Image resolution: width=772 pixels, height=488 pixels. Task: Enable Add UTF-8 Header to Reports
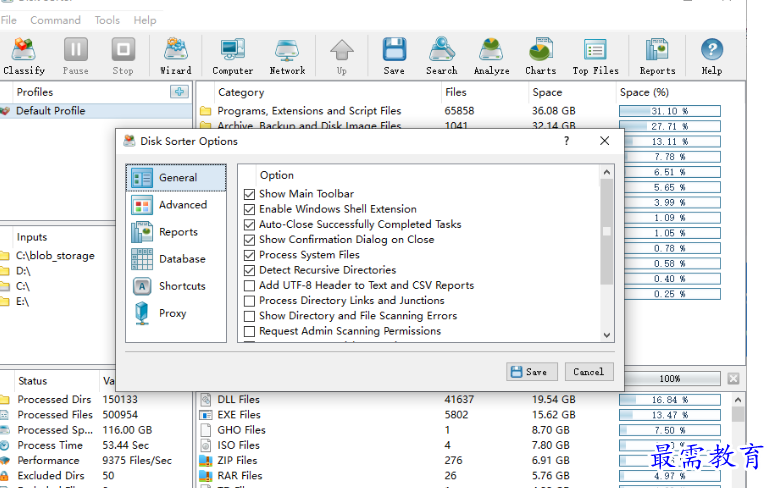[x=250, y=286]
